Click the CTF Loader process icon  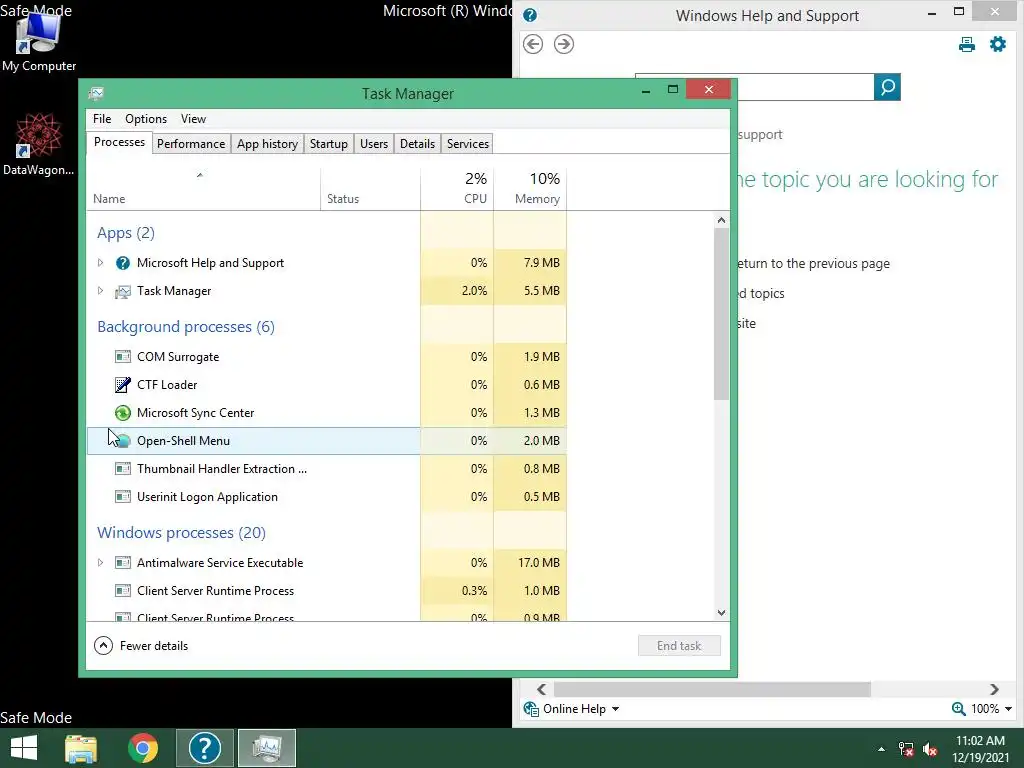coord(123,385)
